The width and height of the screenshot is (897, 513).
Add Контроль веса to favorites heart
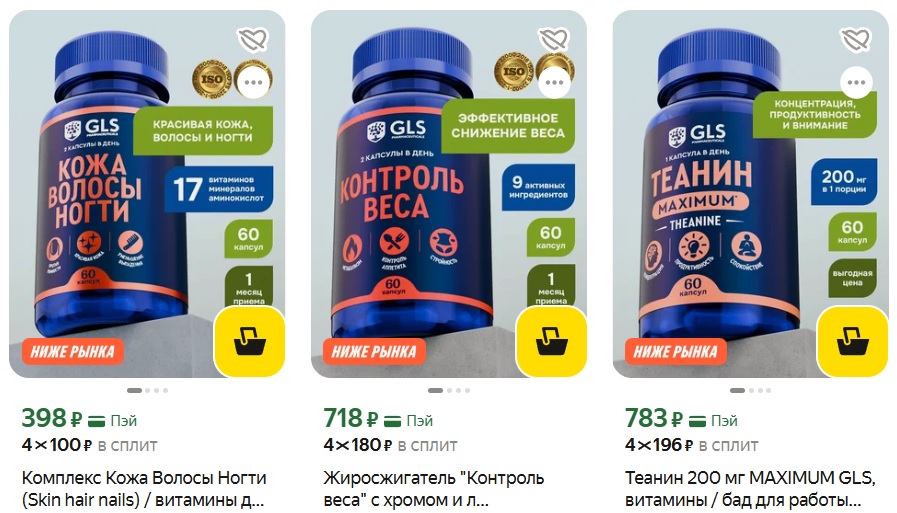click(554, 39)
